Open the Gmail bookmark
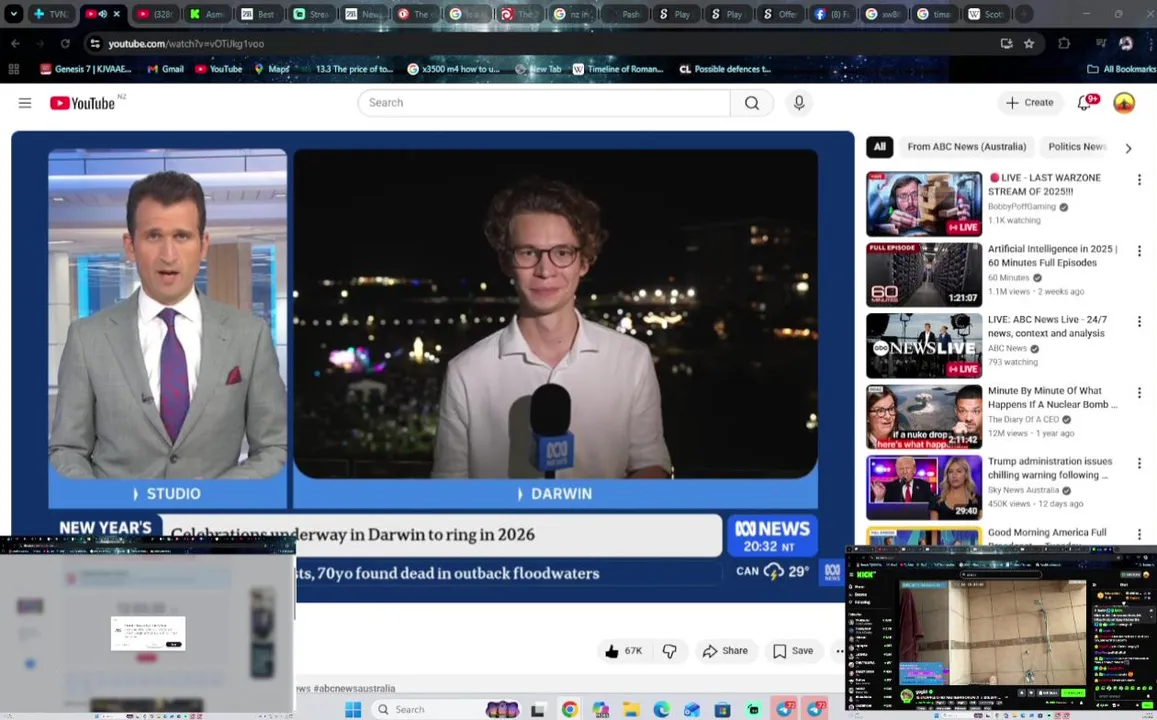1157x720 pixels. click(165, 69)
